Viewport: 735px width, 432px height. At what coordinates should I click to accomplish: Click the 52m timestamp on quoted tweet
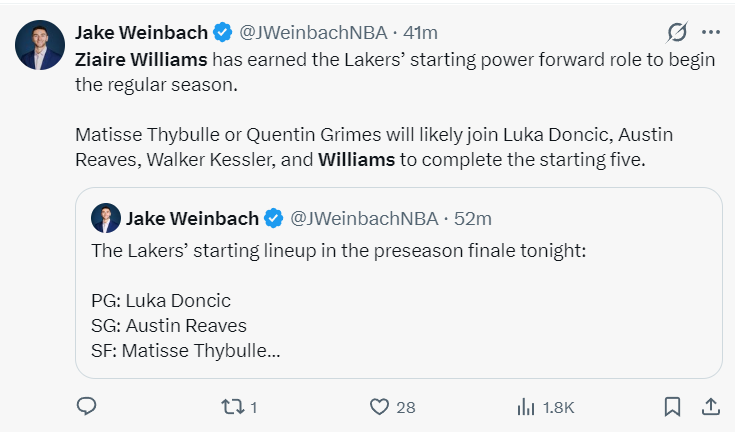point(472,219)
